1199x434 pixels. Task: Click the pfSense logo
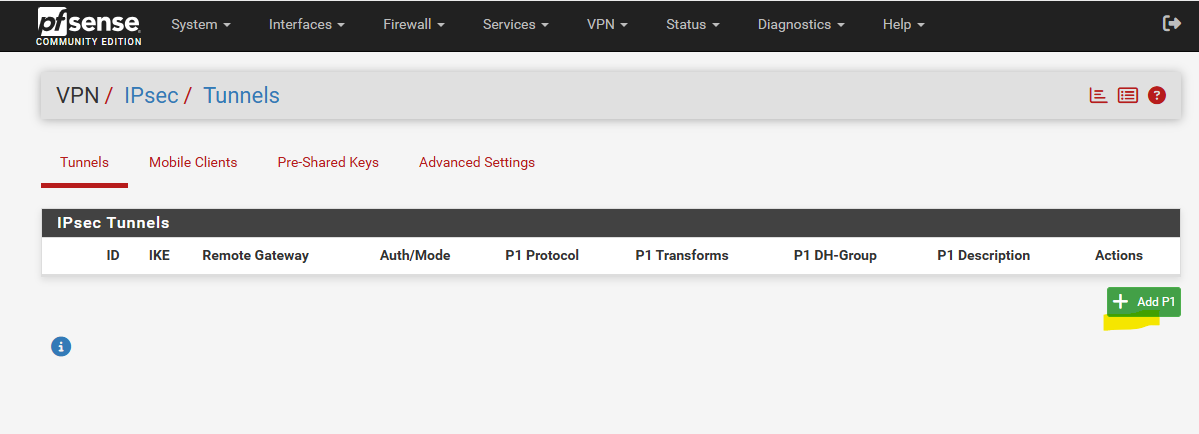[x=89, y=26]
